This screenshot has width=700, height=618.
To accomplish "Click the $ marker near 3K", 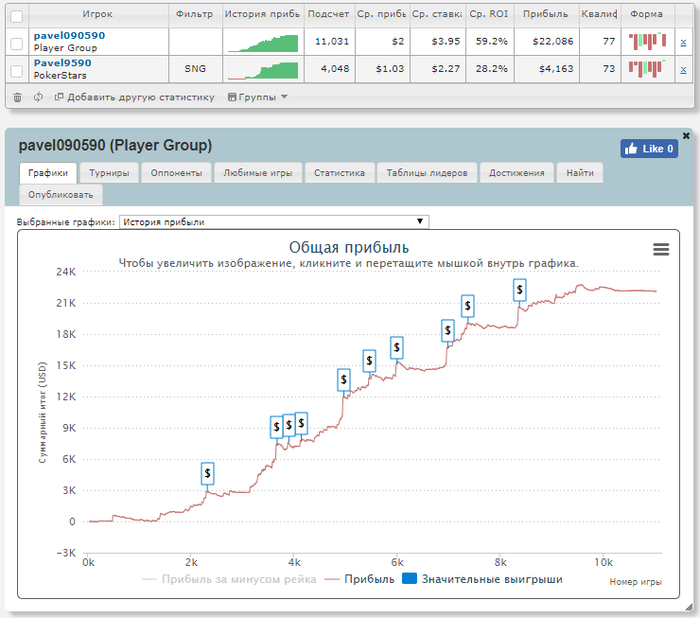I will (x=207, y=474).
